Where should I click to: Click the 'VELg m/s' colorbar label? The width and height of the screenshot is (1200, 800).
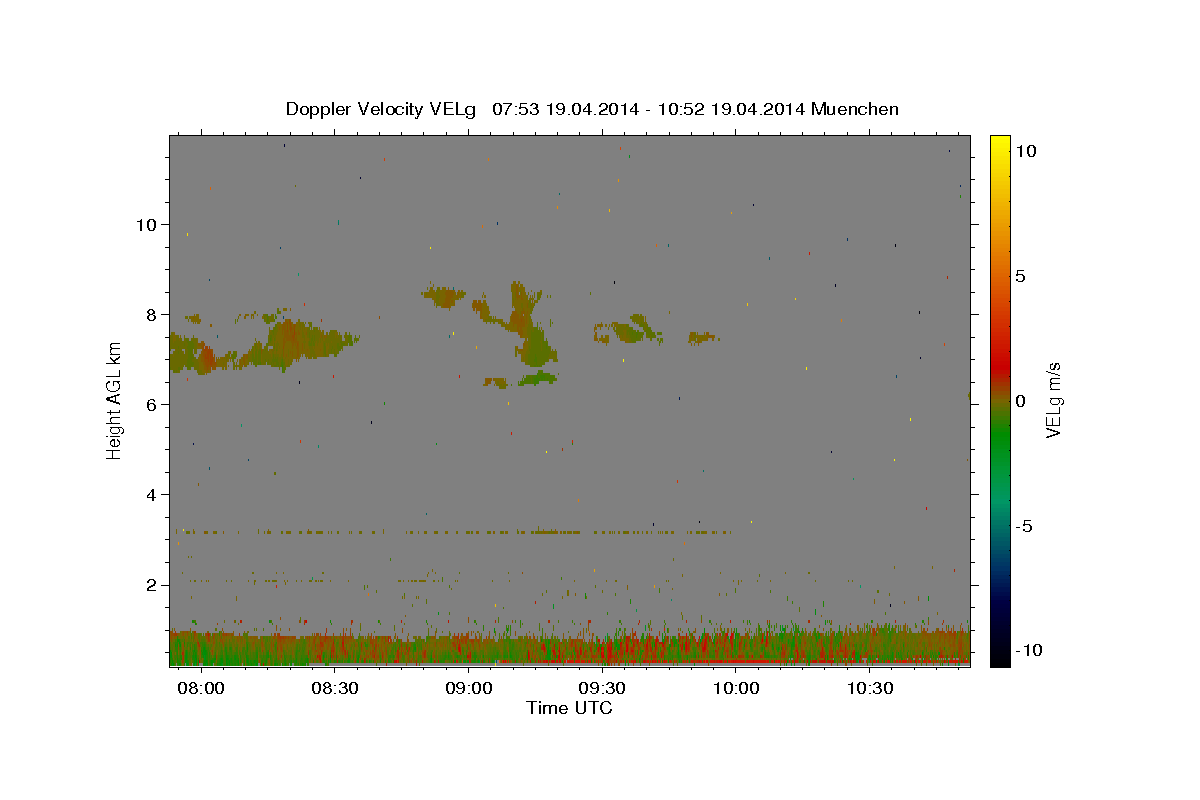[1053, 400]
